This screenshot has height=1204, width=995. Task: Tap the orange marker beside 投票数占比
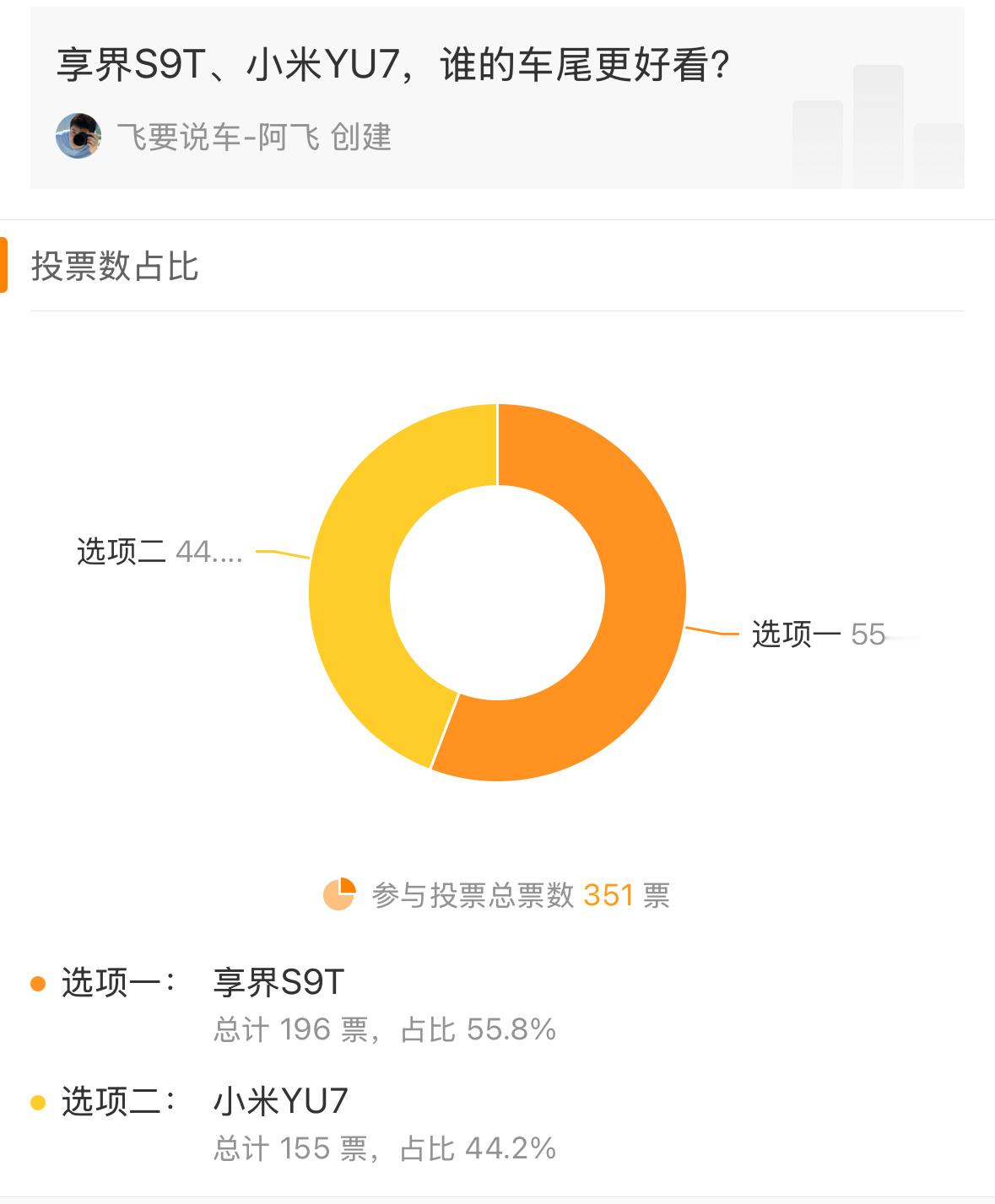(x=3, y=265)
